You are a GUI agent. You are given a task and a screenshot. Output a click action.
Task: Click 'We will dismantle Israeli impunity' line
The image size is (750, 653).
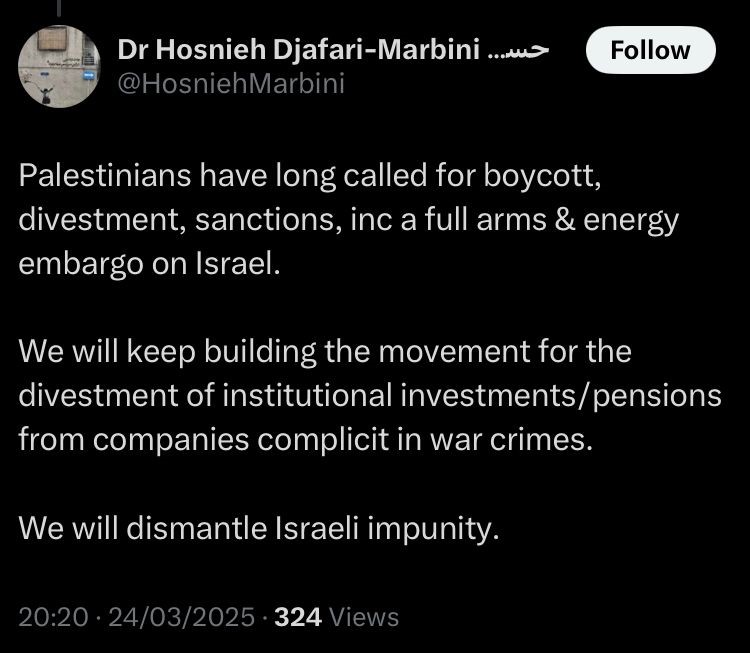pos(258,529)
